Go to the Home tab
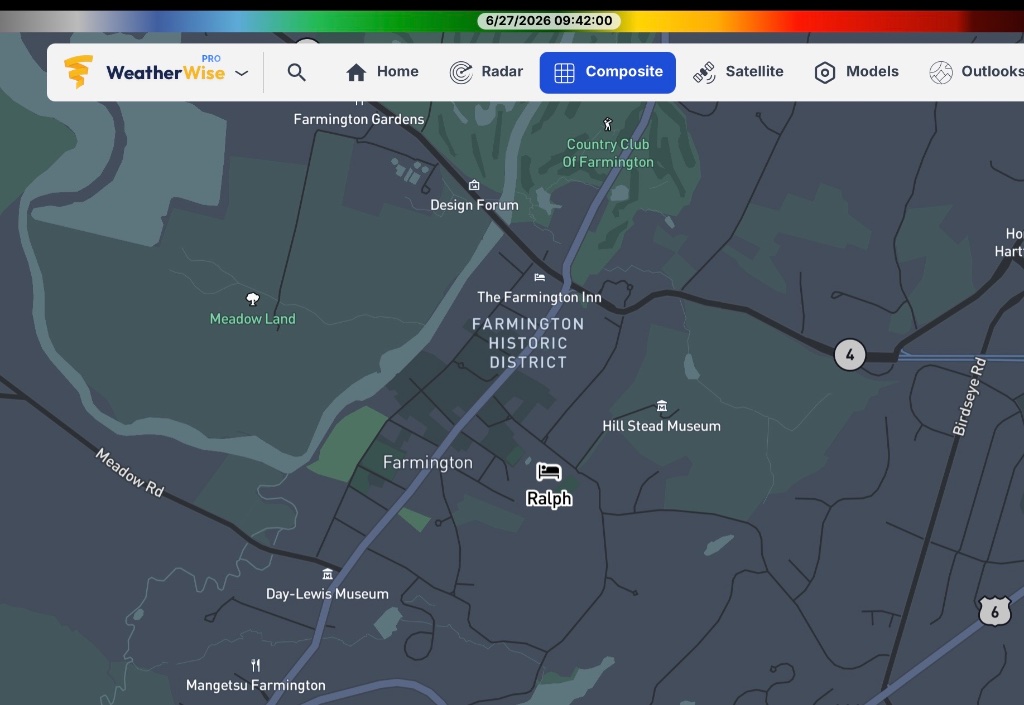The image size is (1024, 705). [x=382, y=72]
